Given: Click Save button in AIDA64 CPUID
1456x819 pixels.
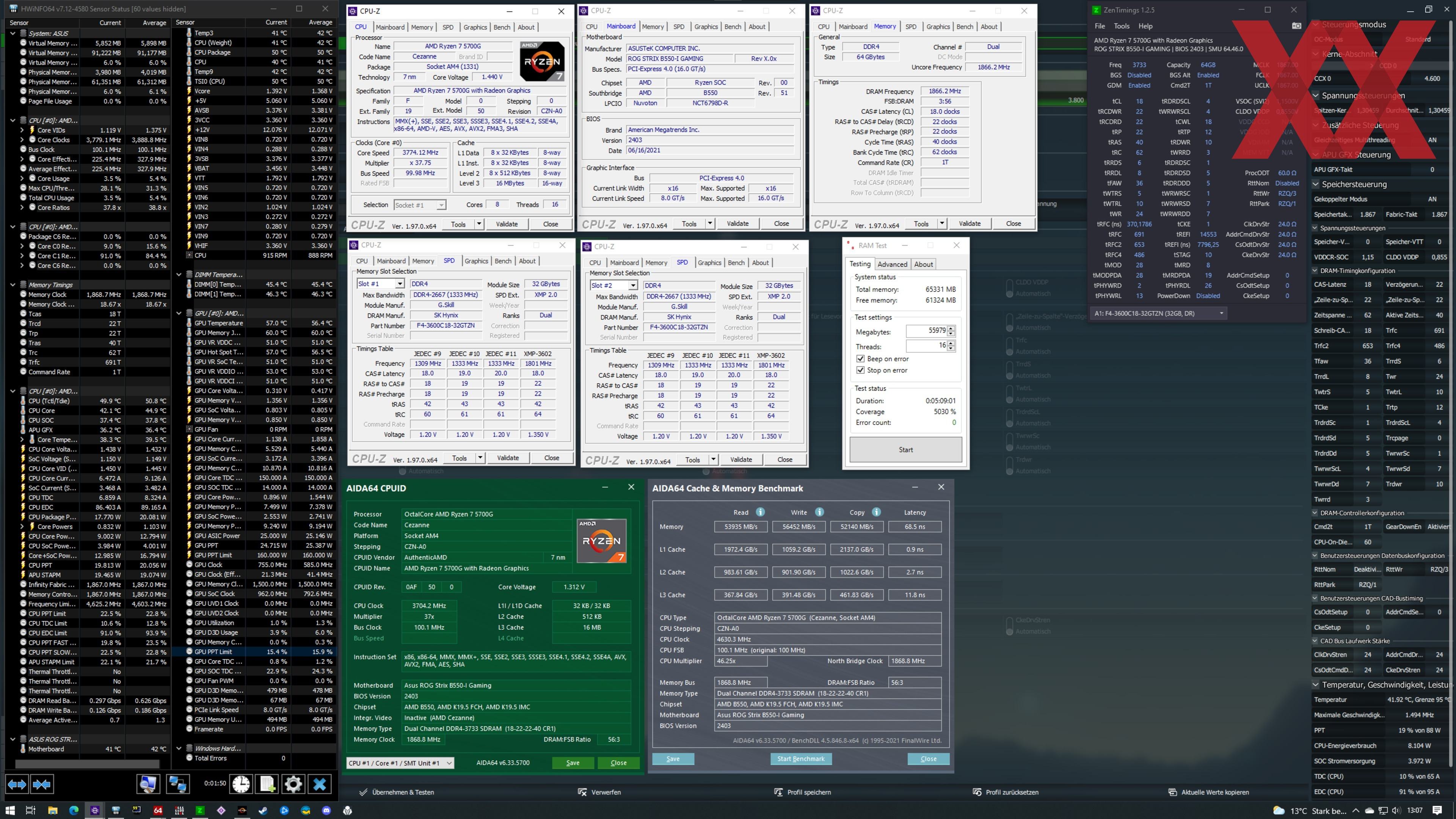Looking at the screenshot, I should [x=573, y=763].
